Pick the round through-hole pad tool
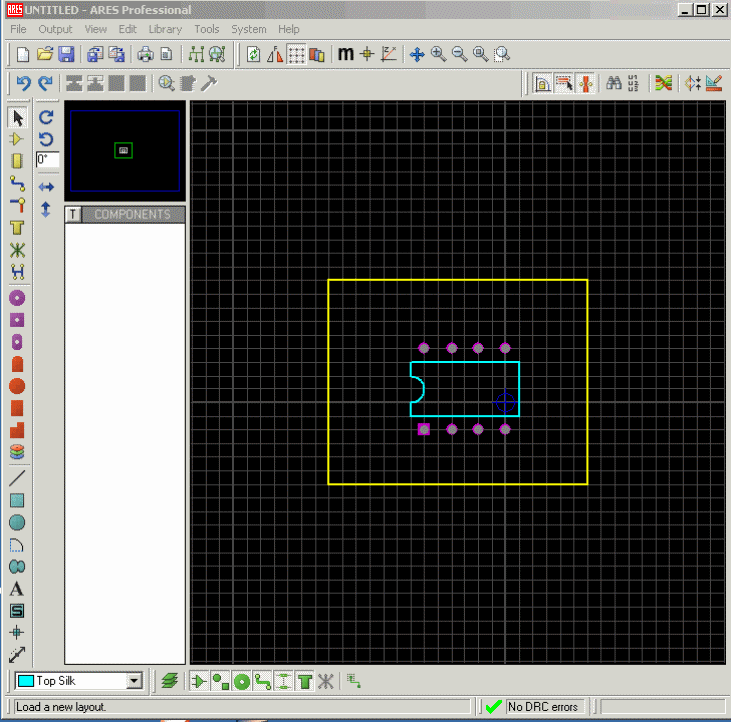 pyautogui.click(x=17, y=298)
